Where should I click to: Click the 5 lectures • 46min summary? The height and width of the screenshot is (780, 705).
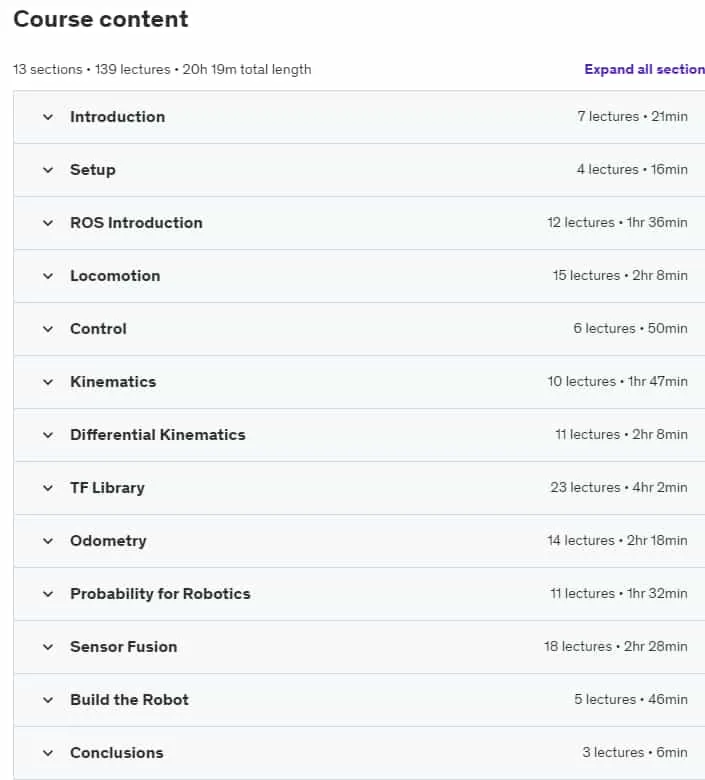click(631, 699)
